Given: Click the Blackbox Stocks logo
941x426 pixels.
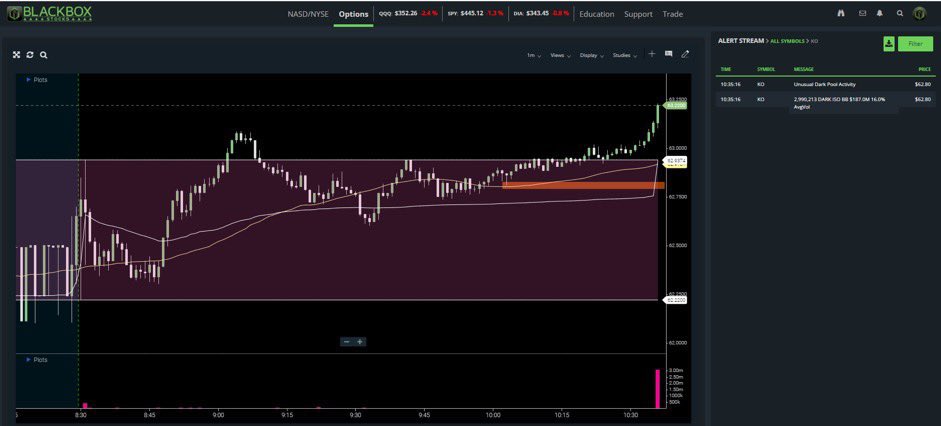Looking at the screenshot, I should 49,13.
